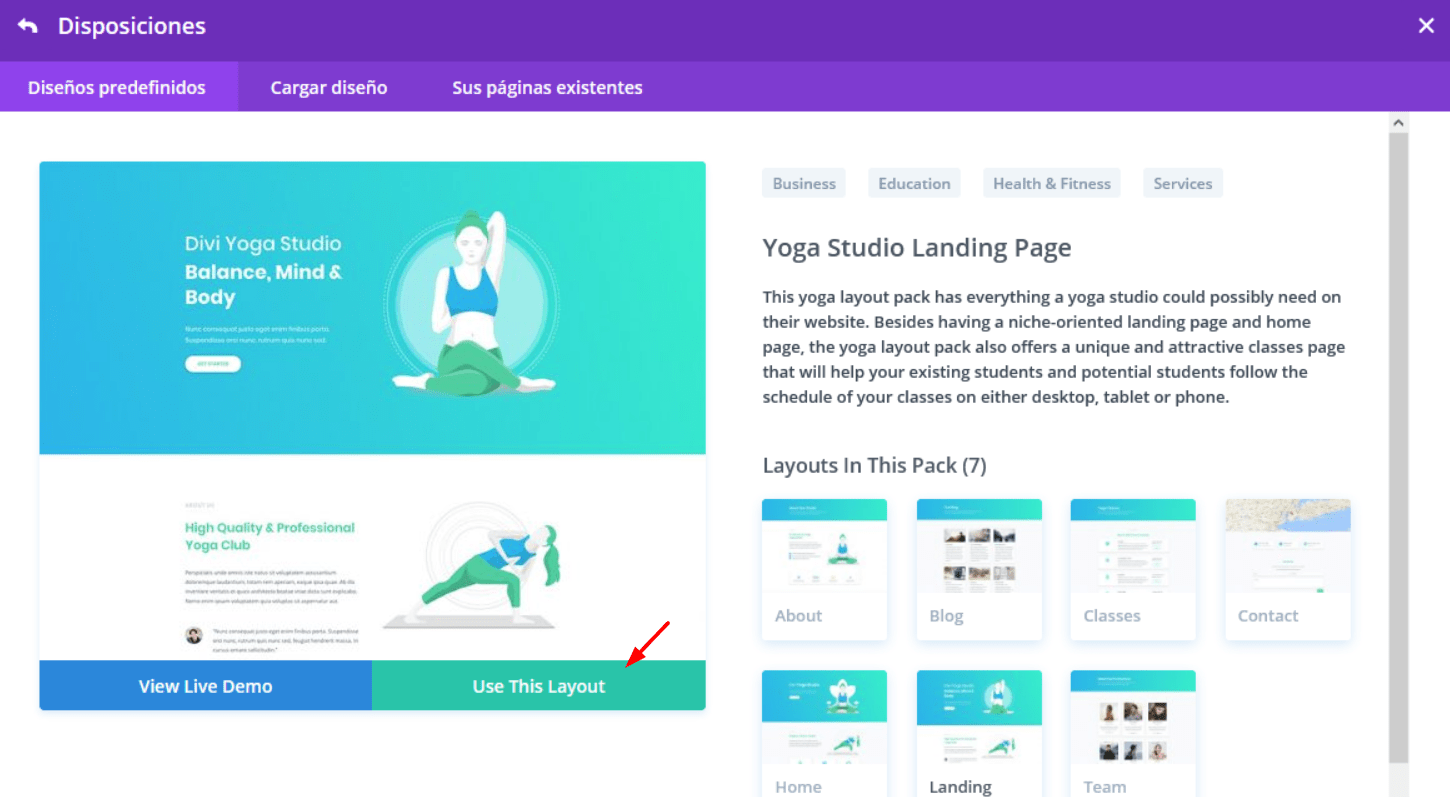
Task: Select the Business category tag
Action: 804,183
